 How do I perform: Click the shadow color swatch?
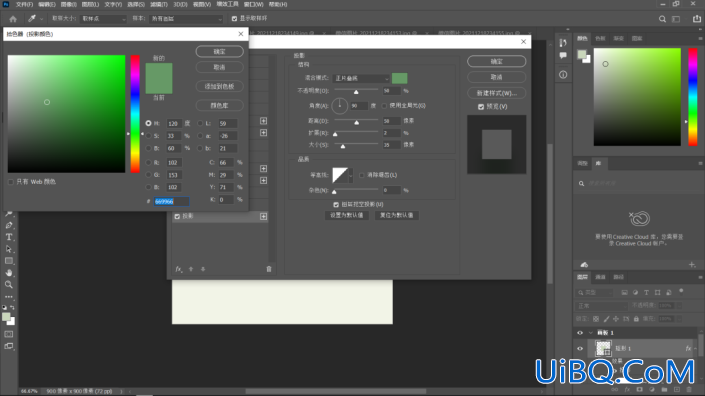399,78
